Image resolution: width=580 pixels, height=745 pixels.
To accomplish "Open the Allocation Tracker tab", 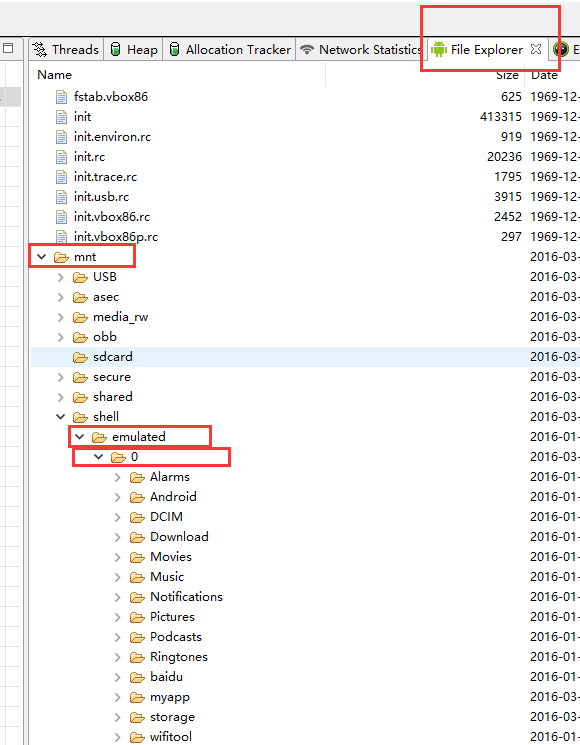I will [230, 49].
